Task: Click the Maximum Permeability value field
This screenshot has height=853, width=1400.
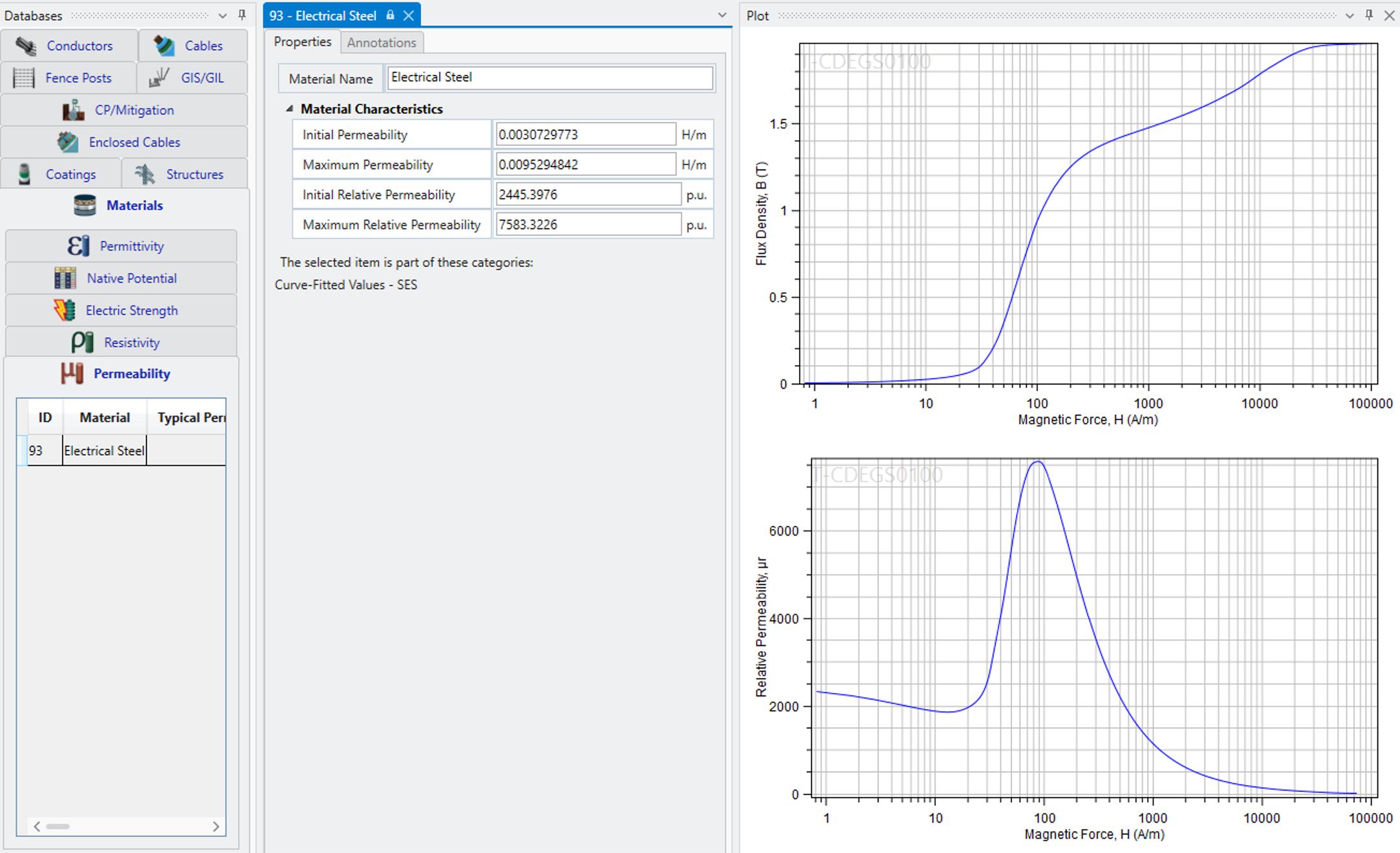Action: point(585,165)
